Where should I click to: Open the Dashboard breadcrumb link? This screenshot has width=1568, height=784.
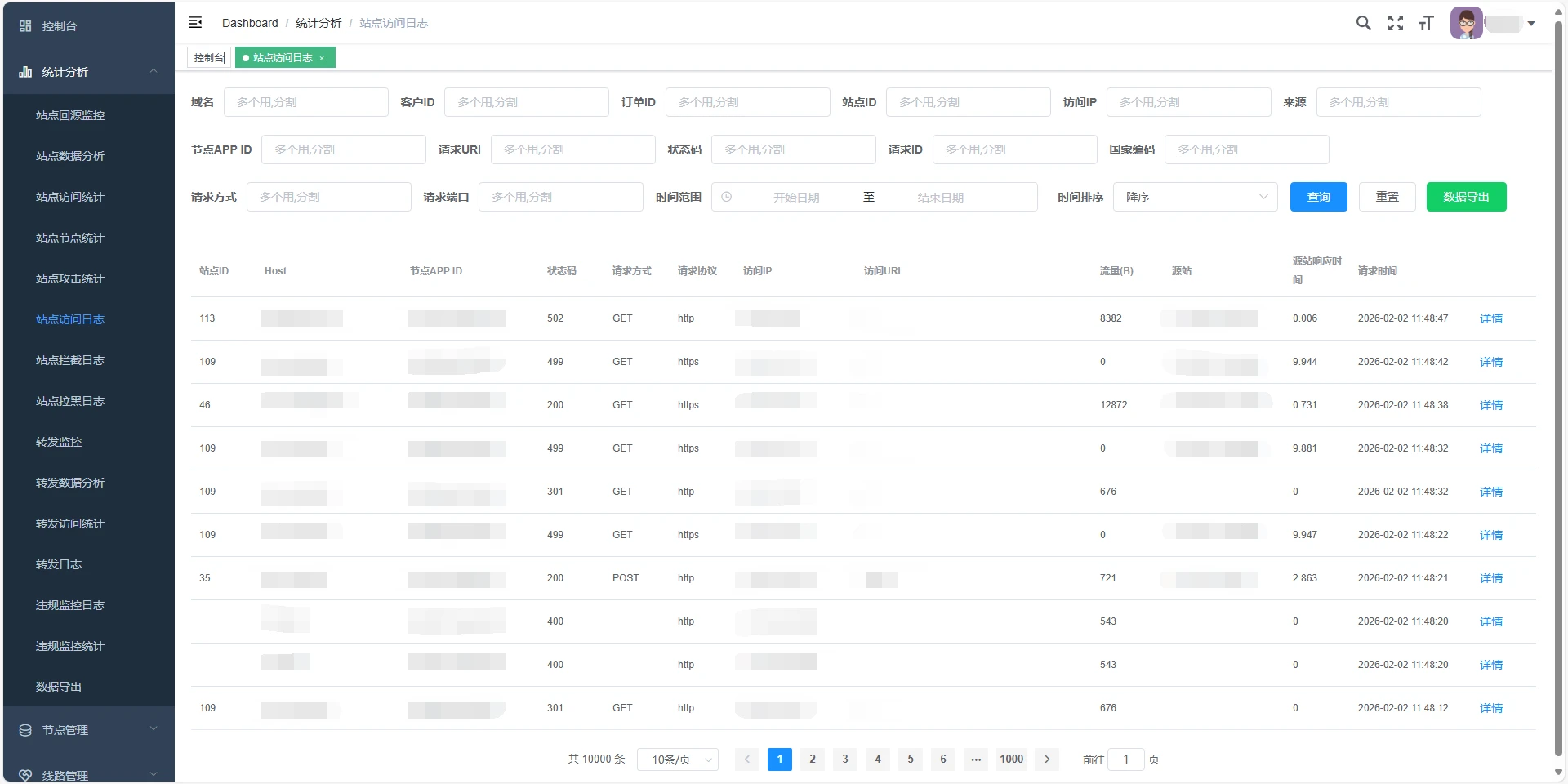pyautogui.click(x=250, y=23)
